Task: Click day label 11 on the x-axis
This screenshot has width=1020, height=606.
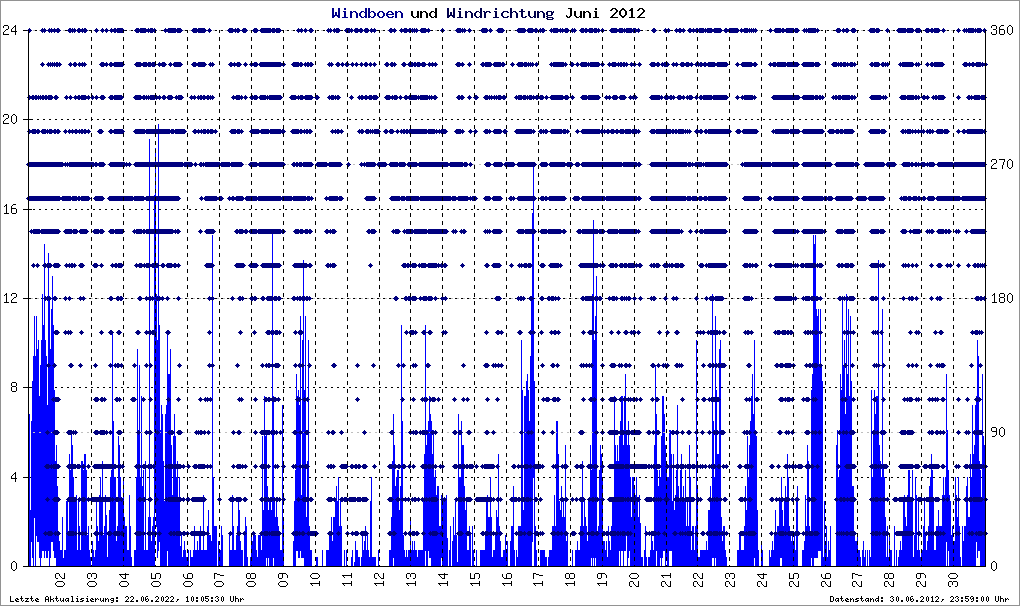Action: tap(347, 579)
